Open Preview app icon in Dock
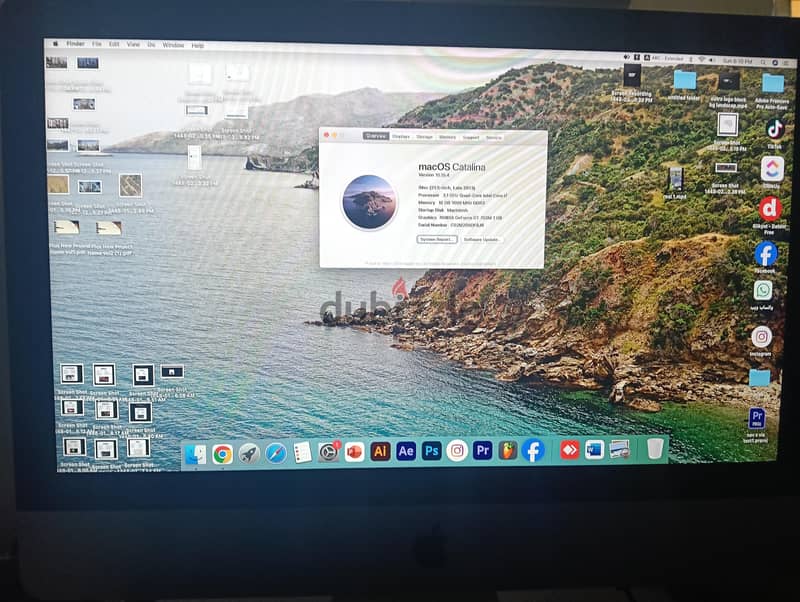The image size is (800, 602). coord(619,449)
